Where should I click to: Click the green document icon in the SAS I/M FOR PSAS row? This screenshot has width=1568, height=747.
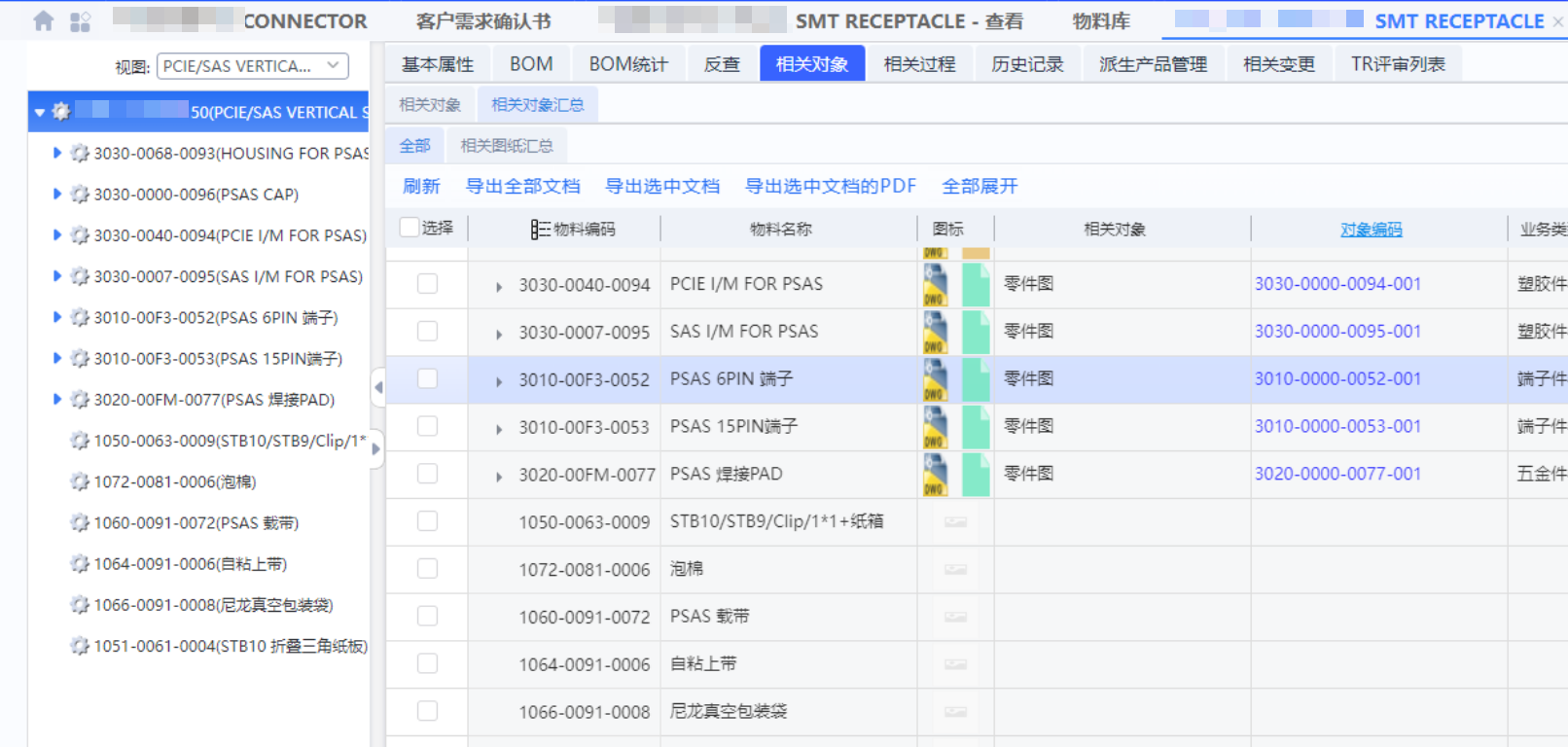(976, 333)
